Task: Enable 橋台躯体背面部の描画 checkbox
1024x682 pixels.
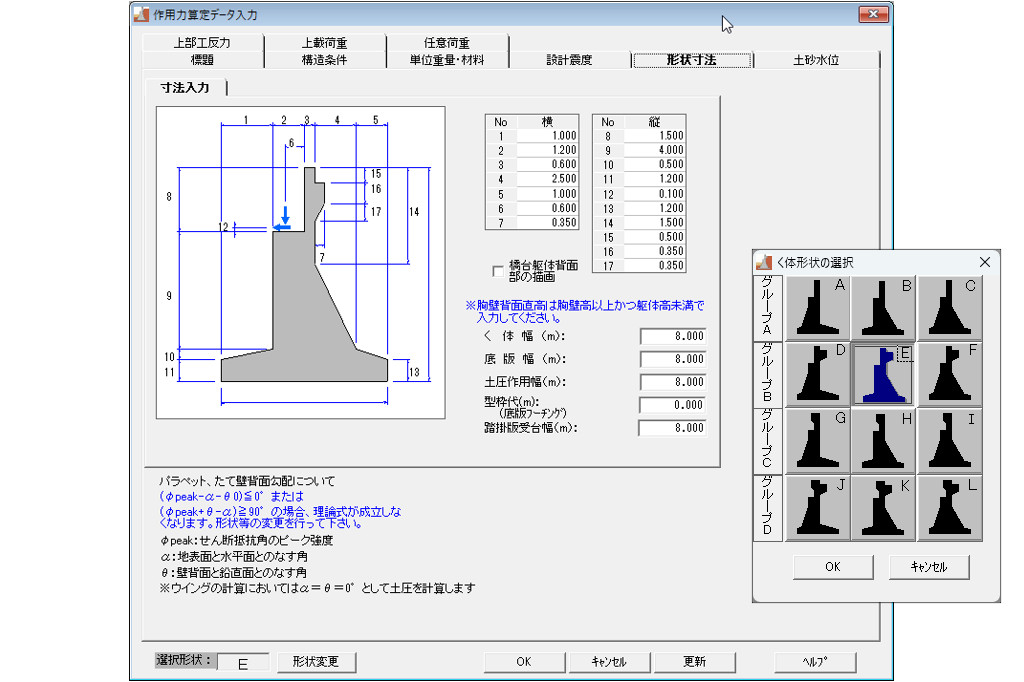Action: [498, 271]
